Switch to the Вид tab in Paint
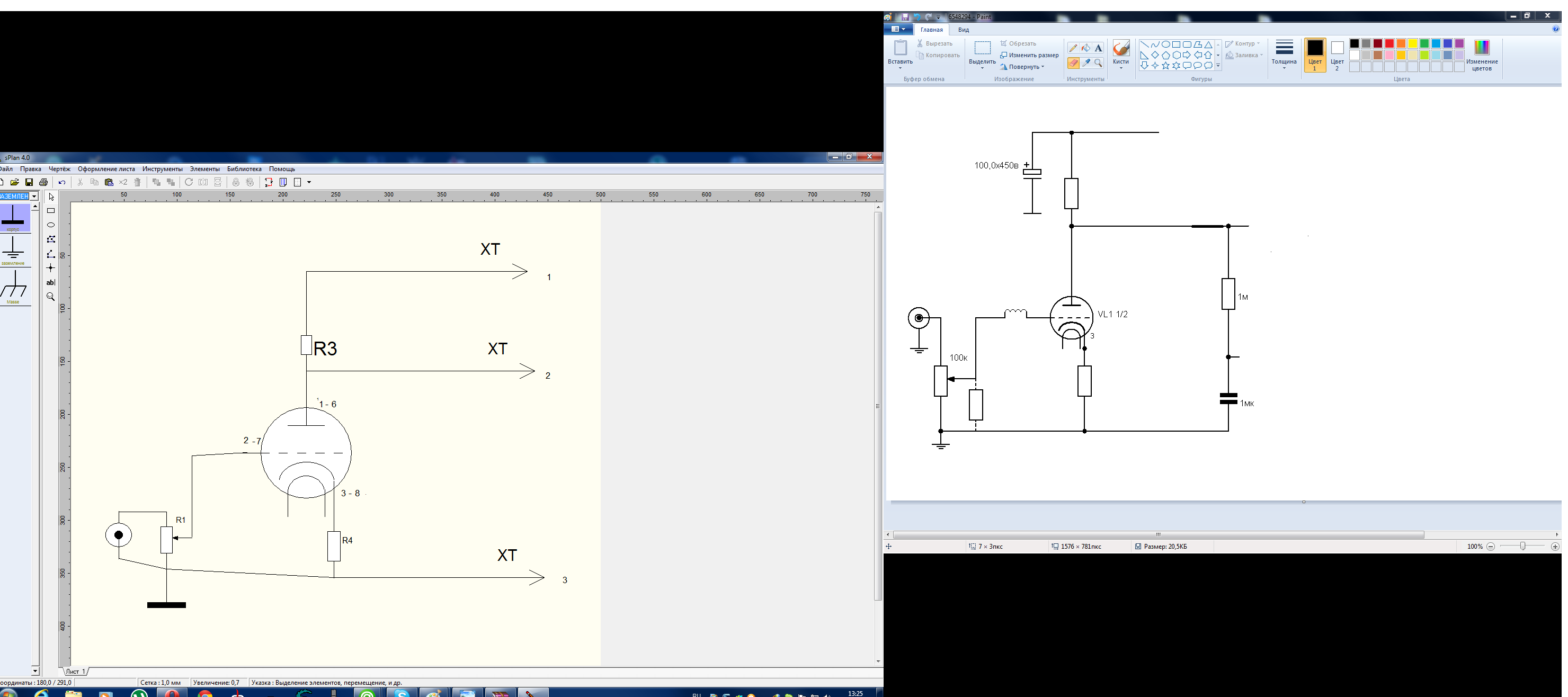Viewport: 1568px width, 697px height. click(x=964, y=30)
